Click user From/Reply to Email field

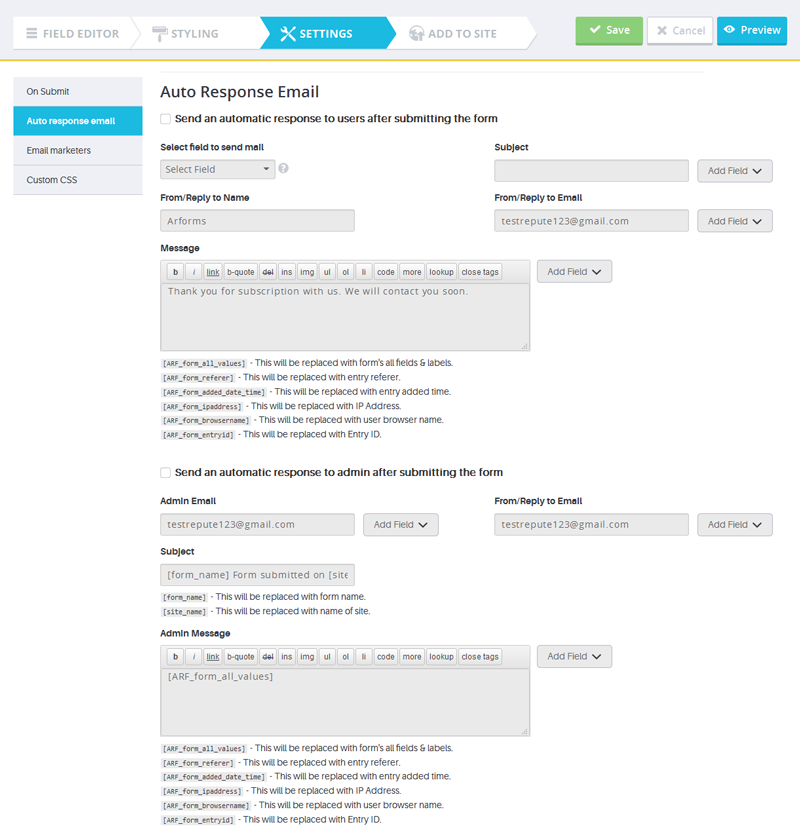591,221
